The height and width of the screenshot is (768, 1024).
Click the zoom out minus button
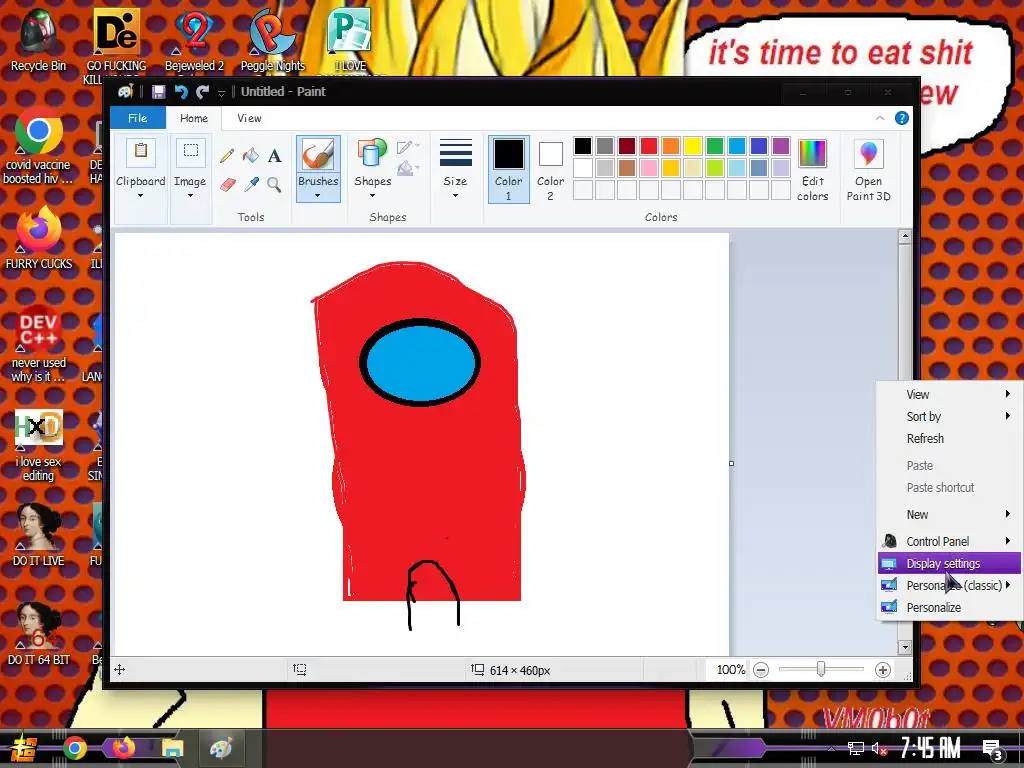(x=761, y=670)
